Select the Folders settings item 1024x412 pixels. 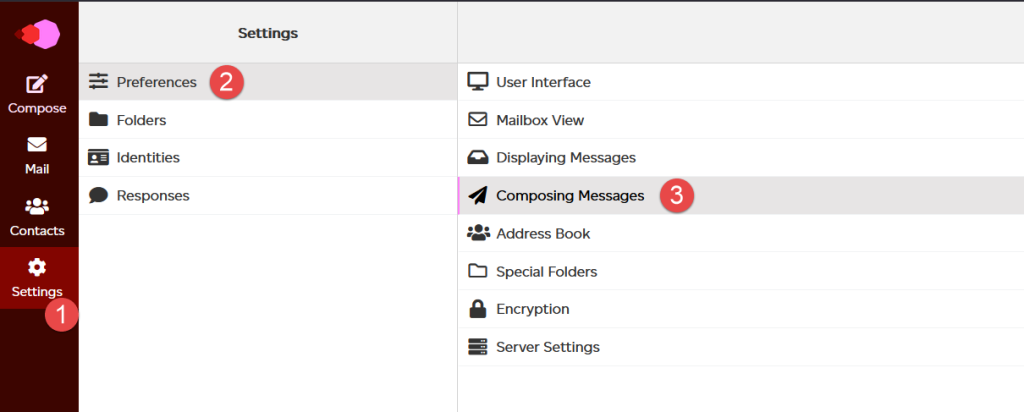pos(268,120)
